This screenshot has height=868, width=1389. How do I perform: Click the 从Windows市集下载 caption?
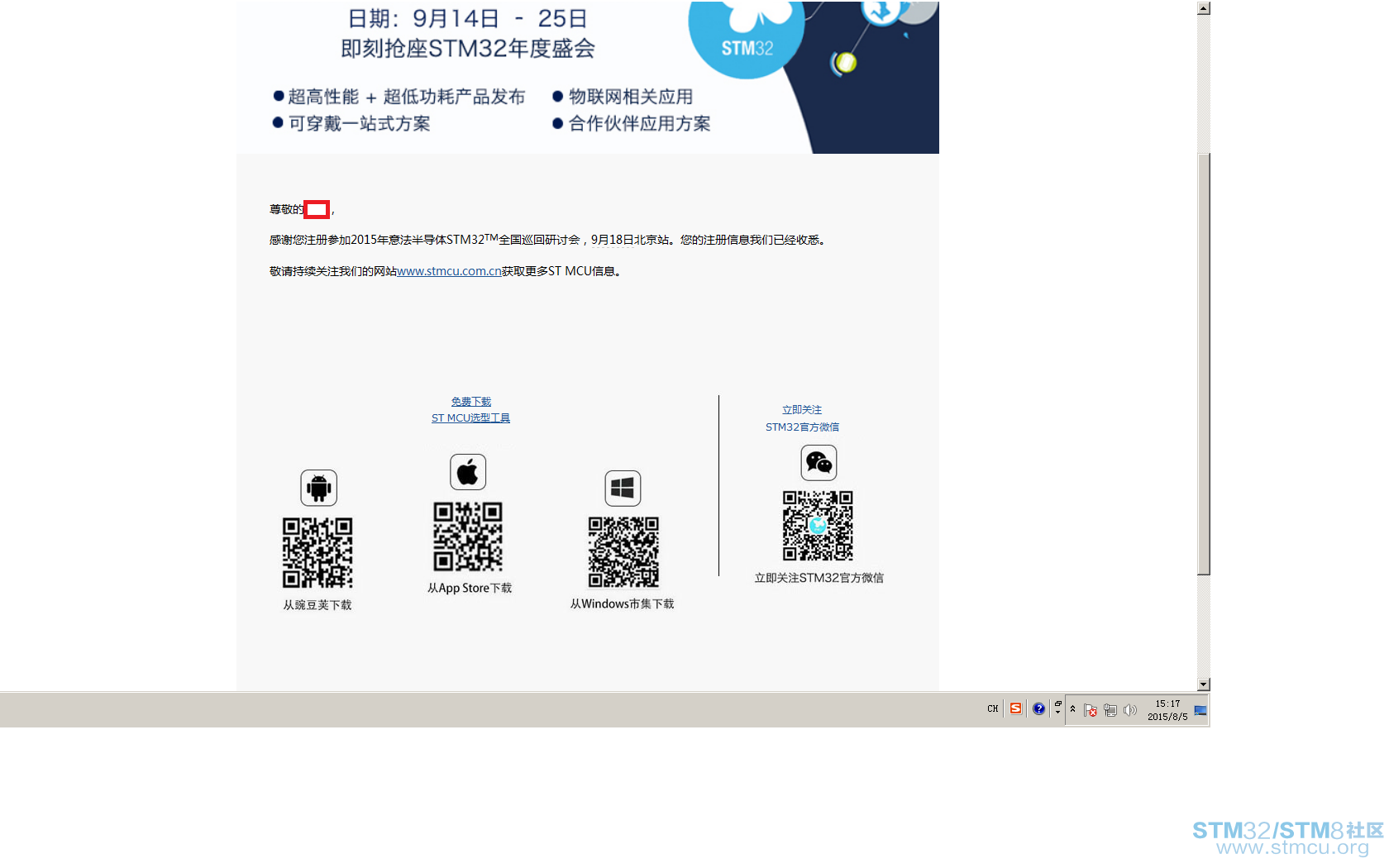623,604
